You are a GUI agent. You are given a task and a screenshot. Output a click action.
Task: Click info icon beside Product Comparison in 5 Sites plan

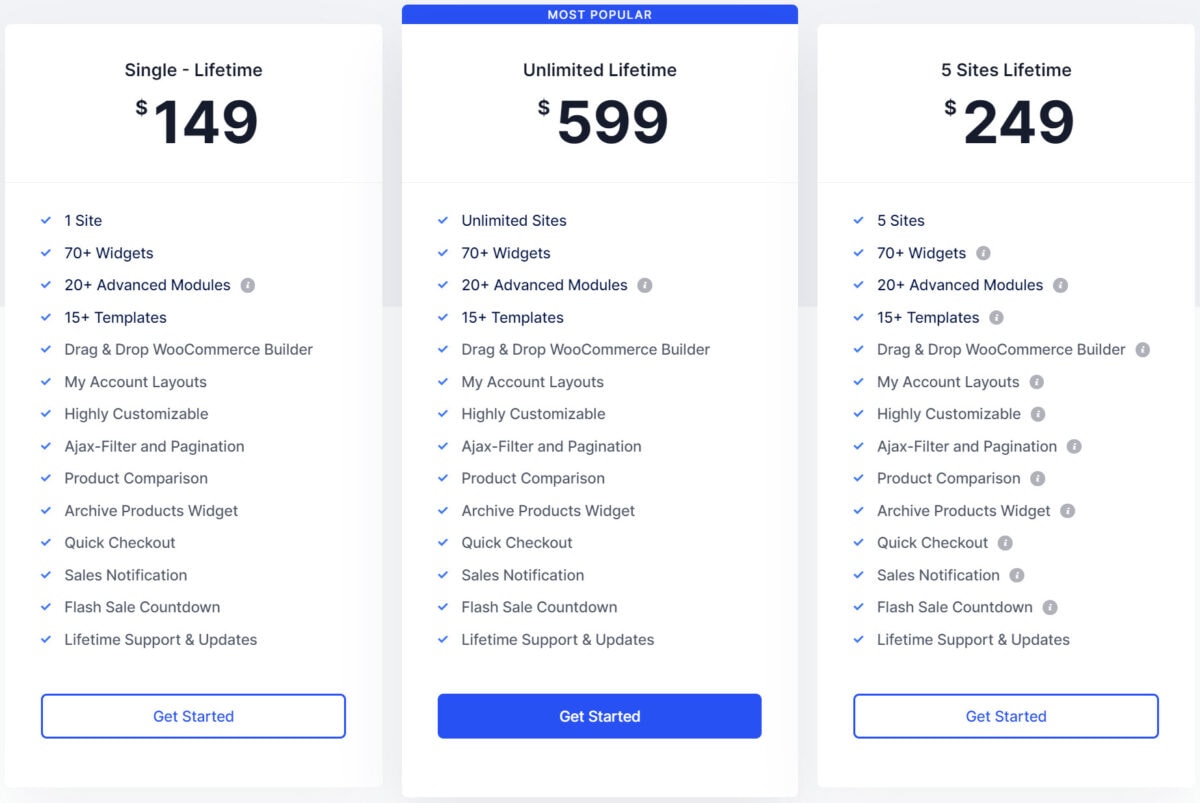(1038, 478)
